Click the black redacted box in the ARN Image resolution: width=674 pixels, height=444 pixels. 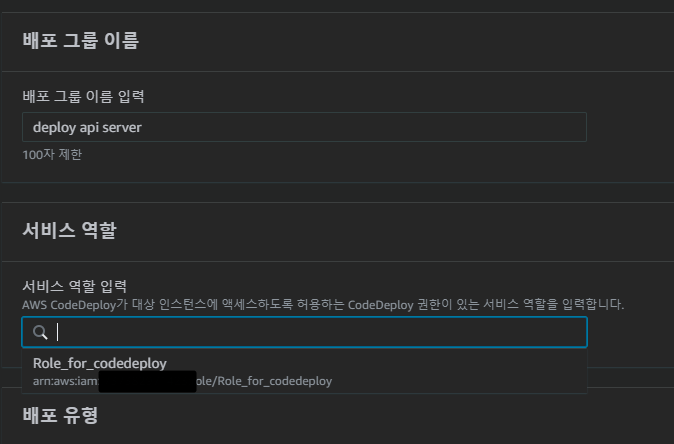click(147, 382)
